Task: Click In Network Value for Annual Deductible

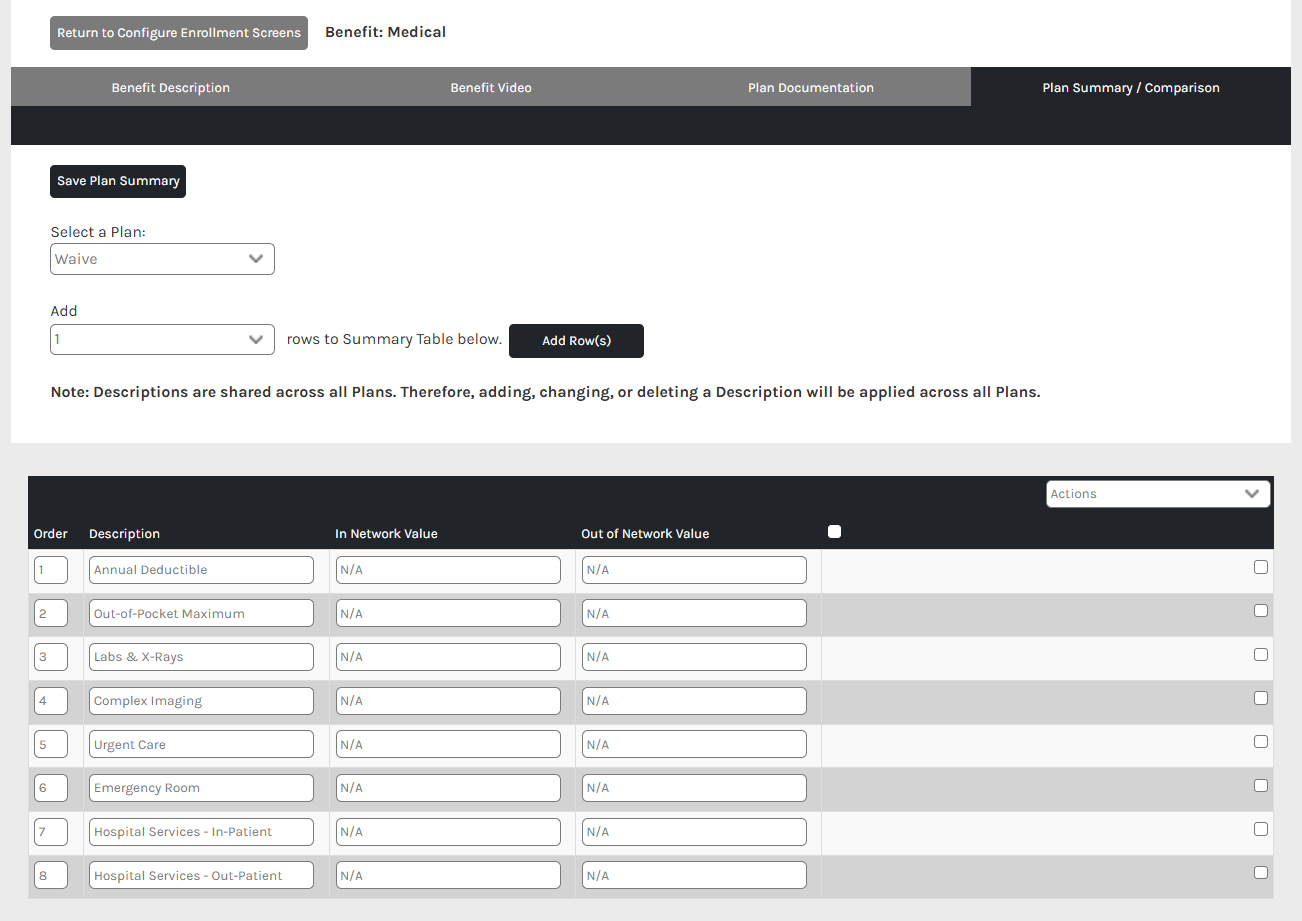Action: pyautogui.click(x=448, y=570)
